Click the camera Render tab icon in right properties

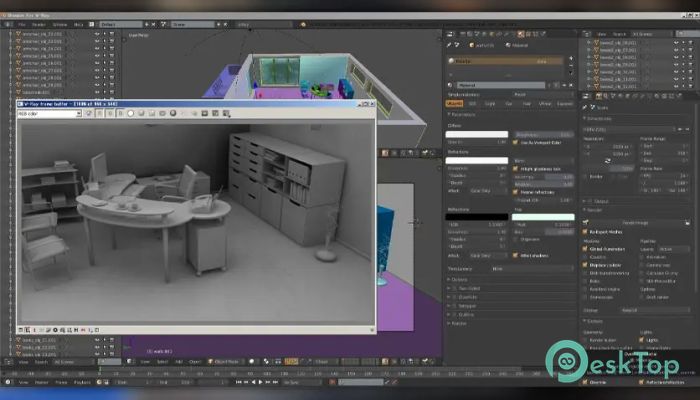[598, 96]
